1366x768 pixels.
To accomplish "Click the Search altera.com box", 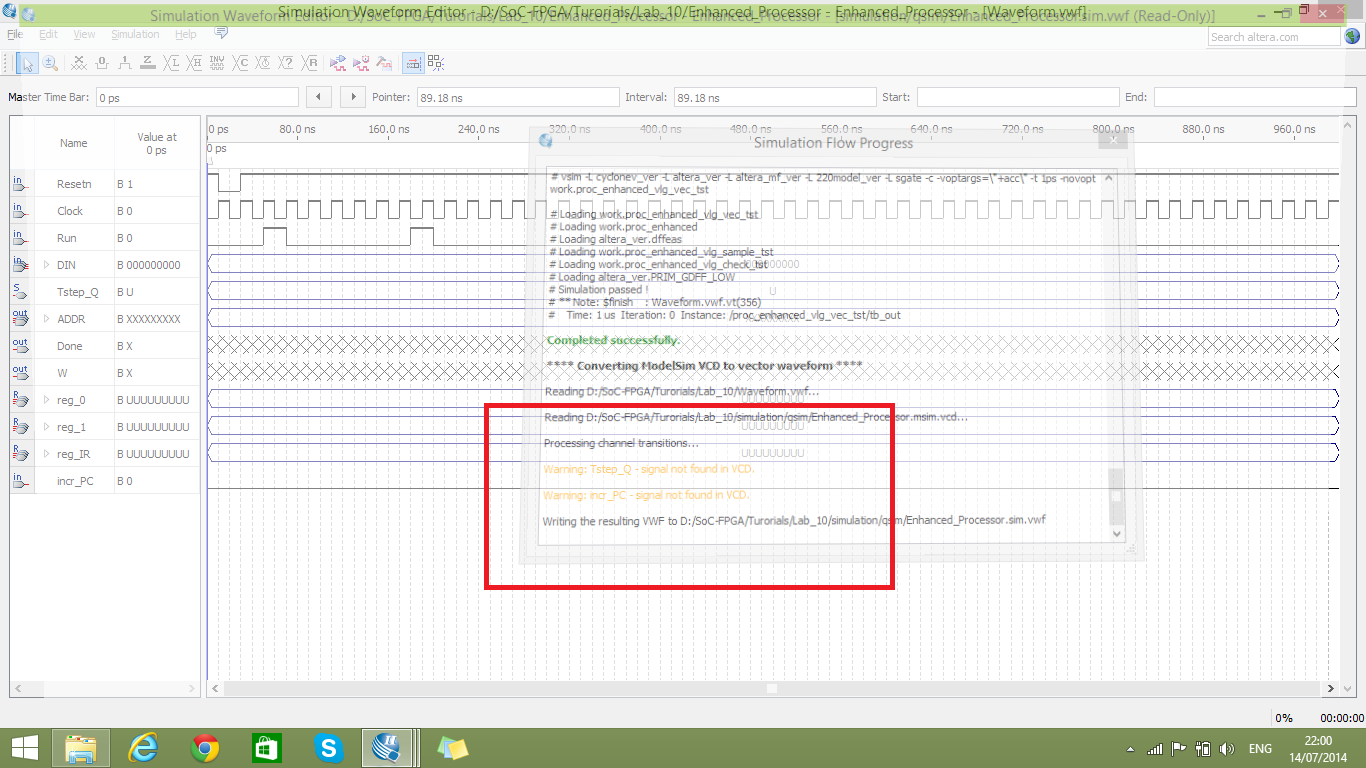I will [x=1274, y=37].
